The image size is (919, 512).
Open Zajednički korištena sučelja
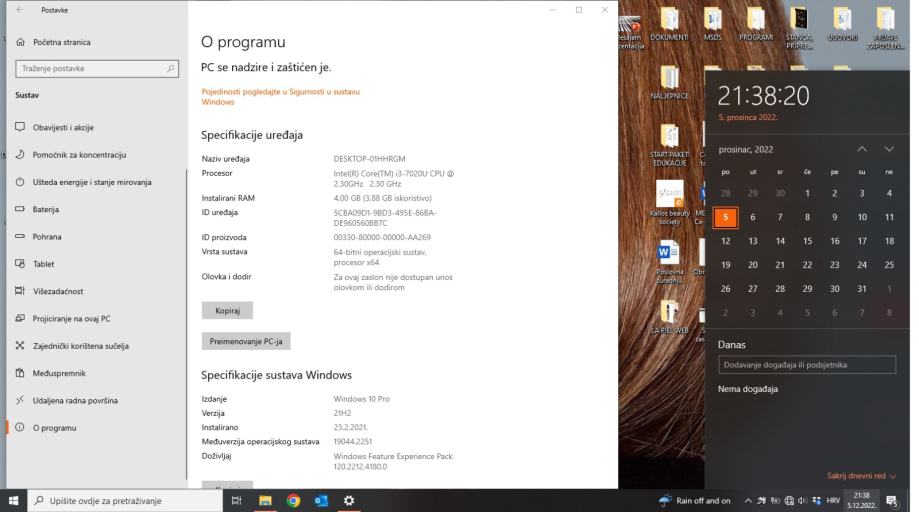pyautogui.click(x=80, y=346)
